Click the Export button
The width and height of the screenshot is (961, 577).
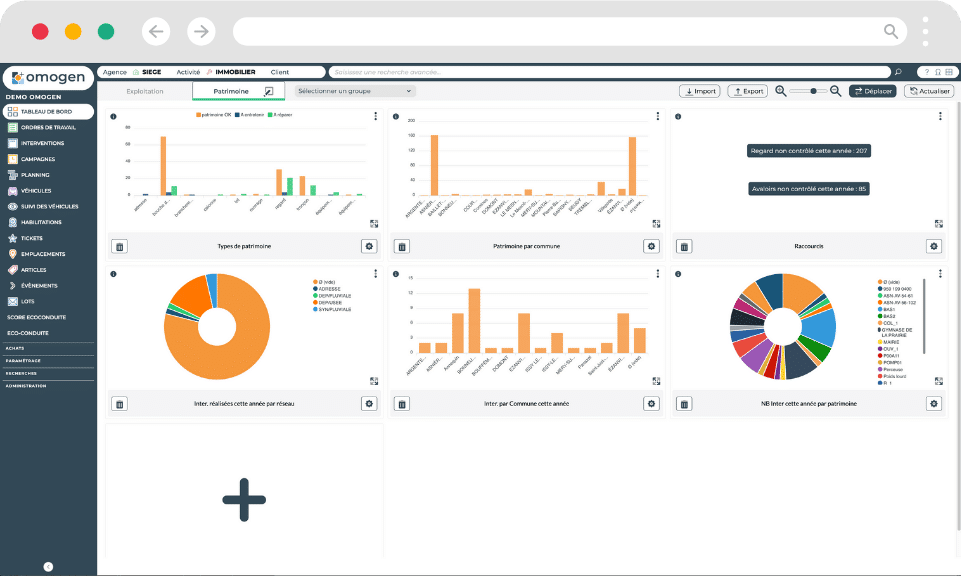(x=747, y=91)
